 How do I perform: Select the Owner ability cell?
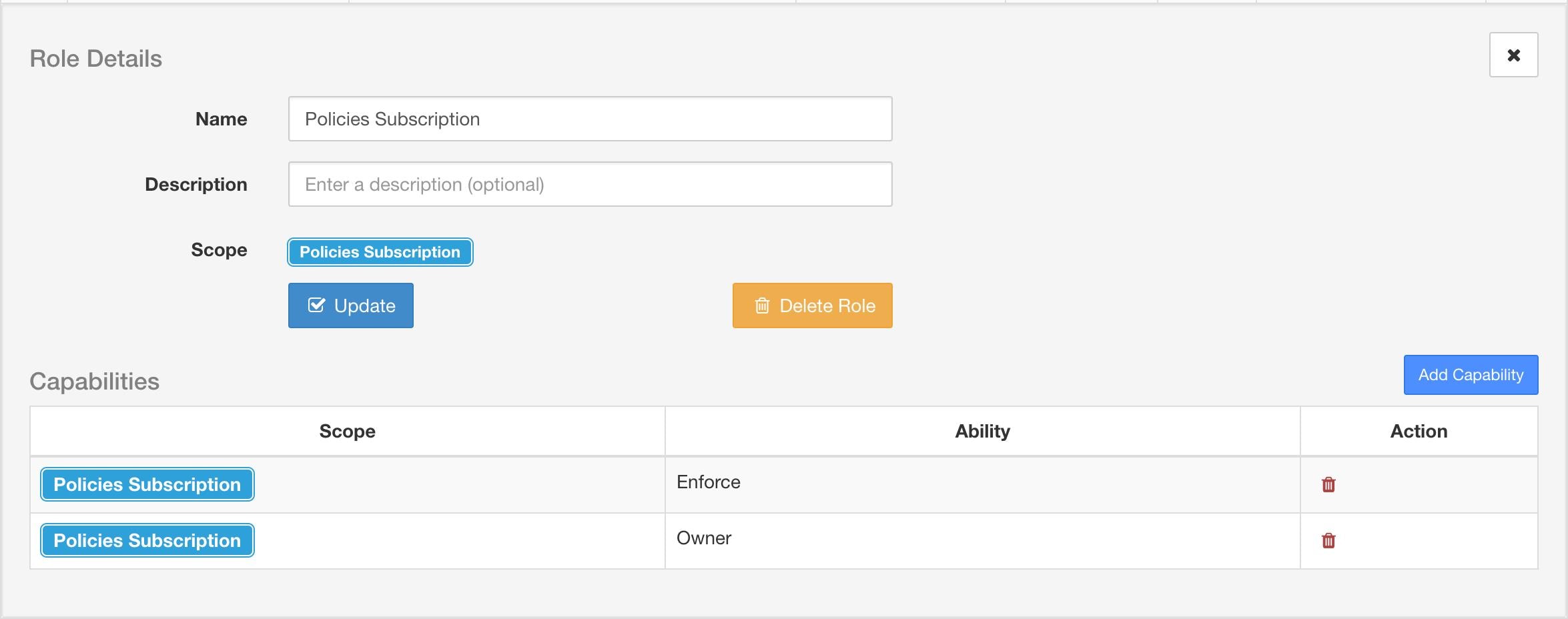tap(982, 540)
